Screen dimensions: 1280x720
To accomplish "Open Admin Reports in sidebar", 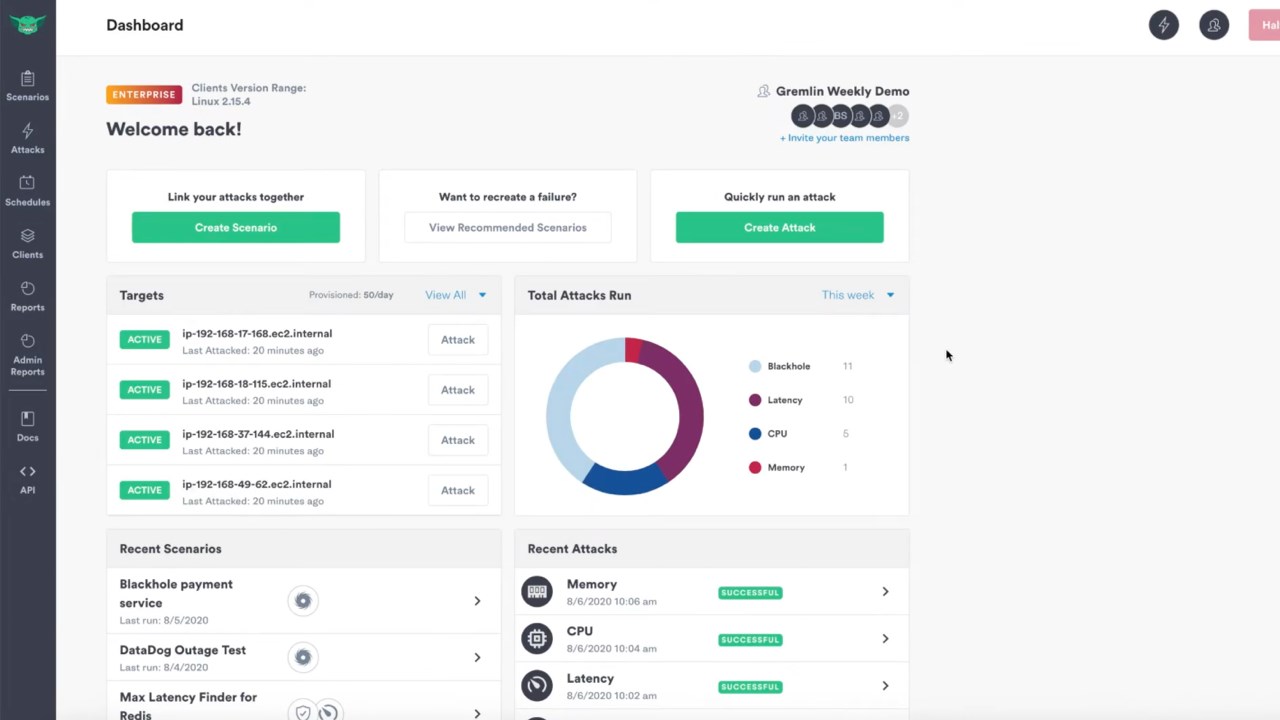I will tap(27, 355).
